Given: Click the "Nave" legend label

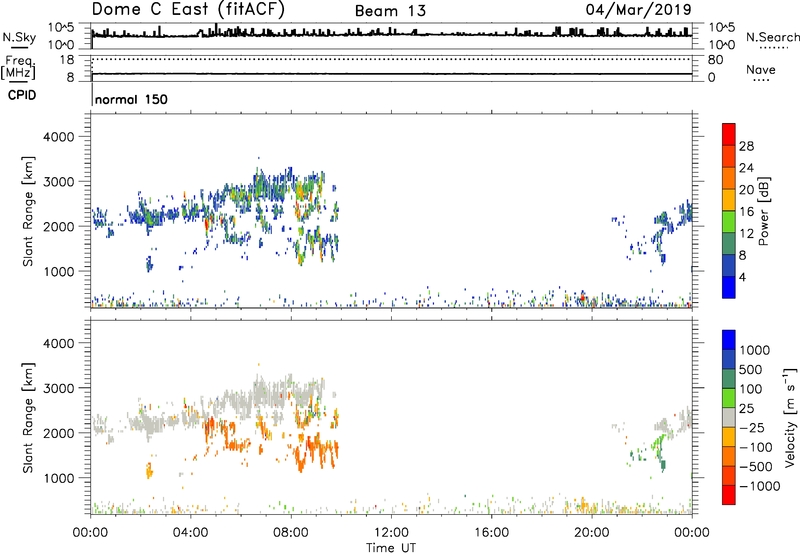Looking at the screenshot, I should pos(761,69).
